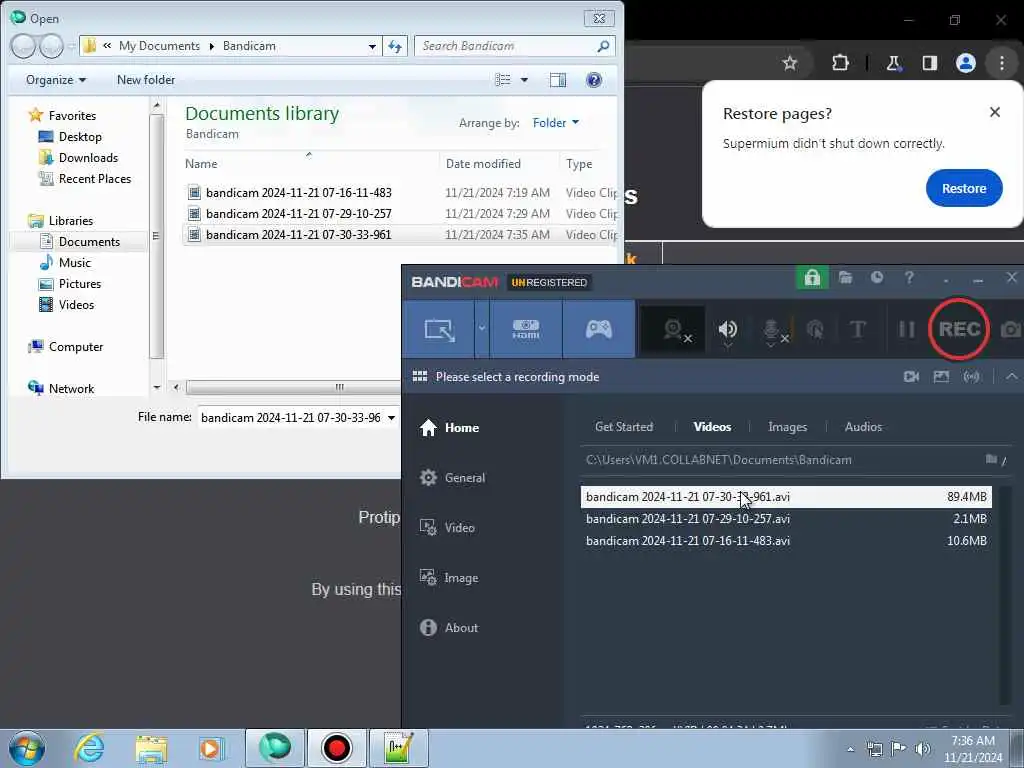
Task: Switch to Get Started tab
Action: pyautogui.click(x=624, y=426)
